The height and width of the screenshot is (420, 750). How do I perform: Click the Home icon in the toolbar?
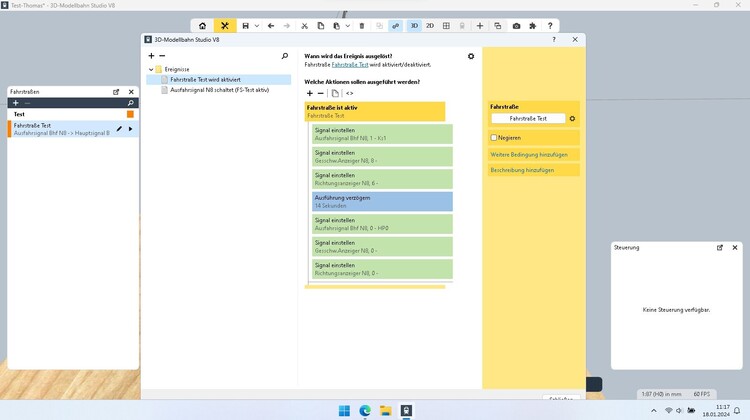pos(203,26)
